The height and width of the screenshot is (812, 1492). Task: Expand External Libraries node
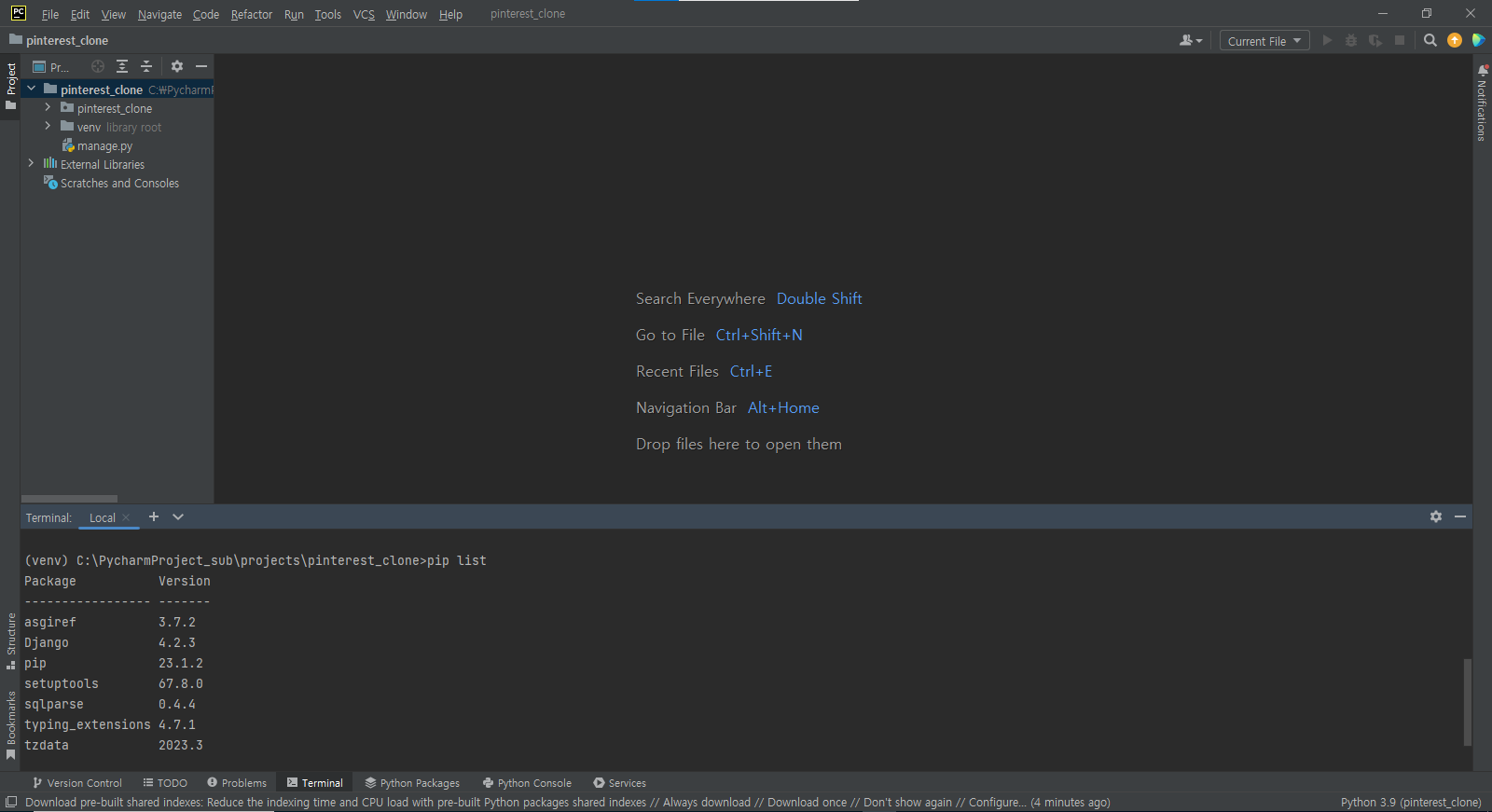click(31, 164)
